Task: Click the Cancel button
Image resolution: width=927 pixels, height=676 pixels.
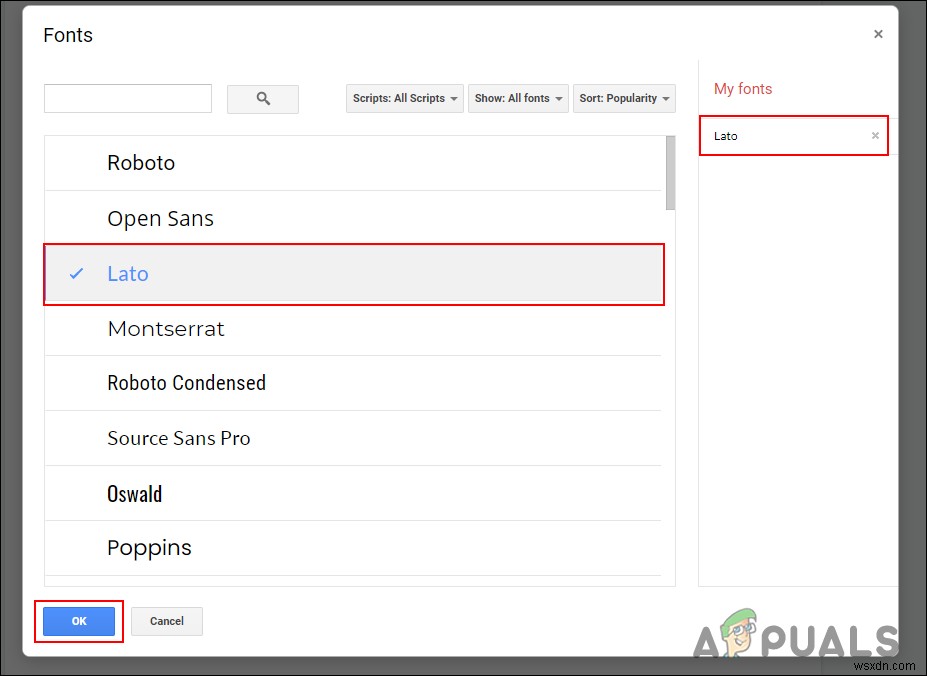Action: point(167,621)
